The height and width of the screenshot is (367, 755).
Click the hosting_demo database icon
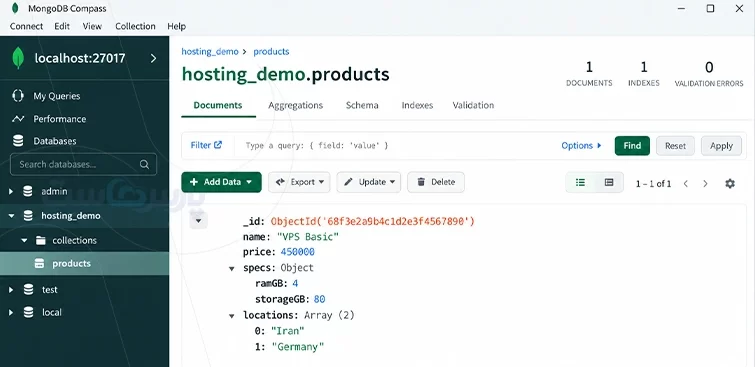coord(28,216)
